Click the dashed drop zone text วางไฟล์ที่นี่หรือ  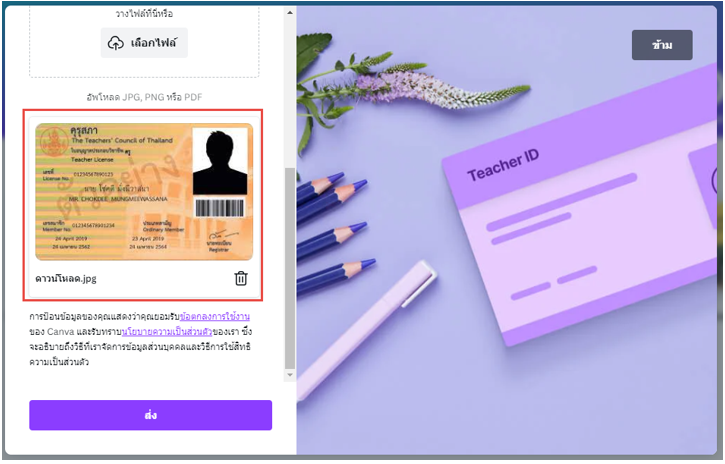144,14
